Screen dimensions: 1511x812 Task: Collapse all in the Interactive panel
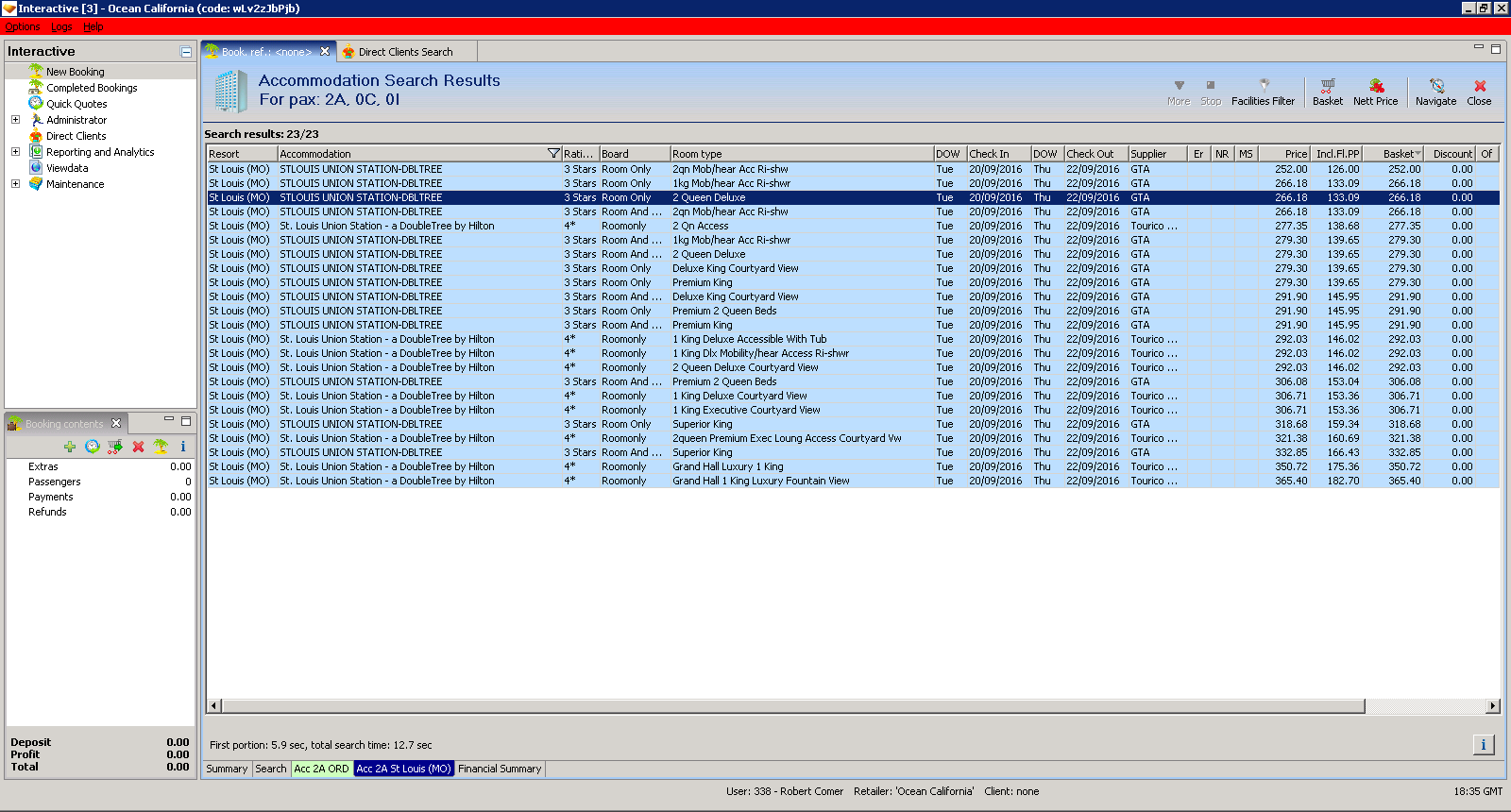(x=186, y=52)
